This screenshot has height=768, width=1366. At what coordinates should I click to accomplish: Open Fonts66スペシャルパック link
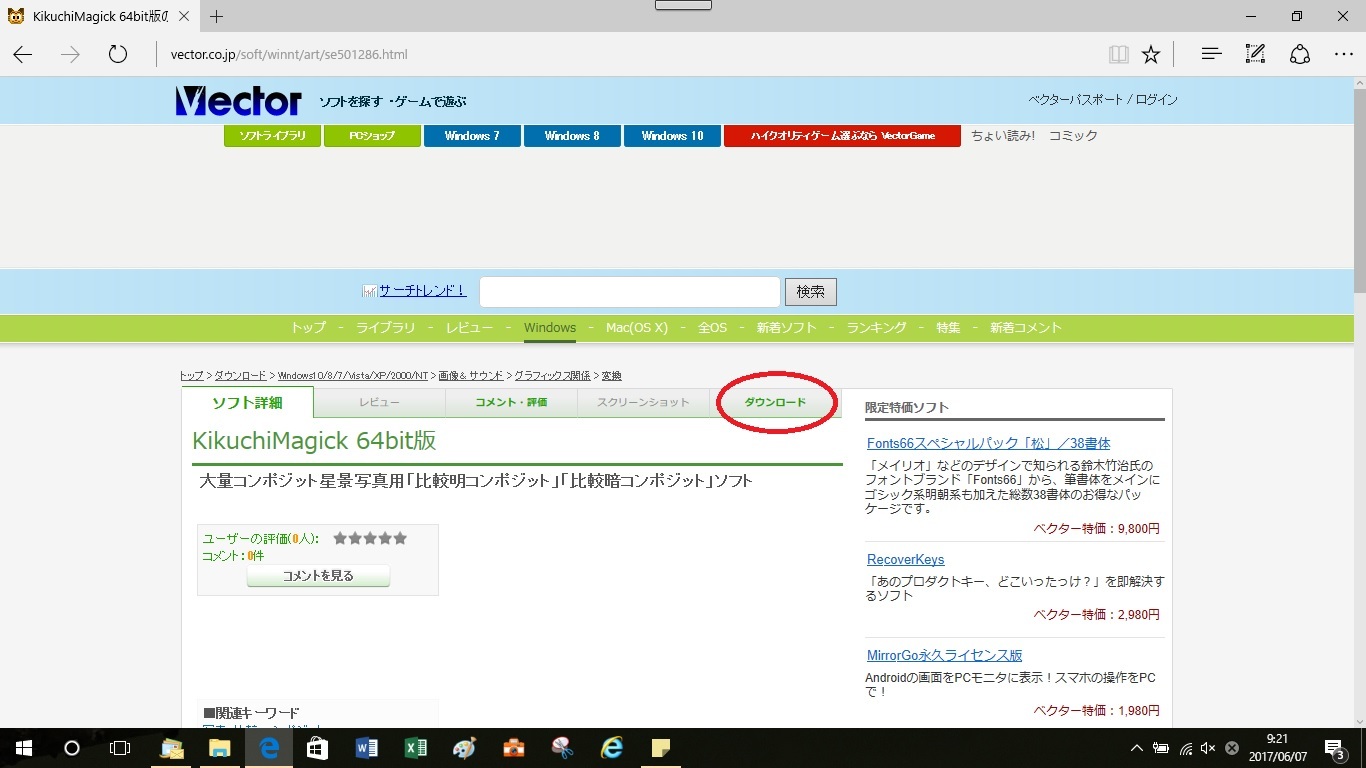pyautogui.click(x=989, y=443)
